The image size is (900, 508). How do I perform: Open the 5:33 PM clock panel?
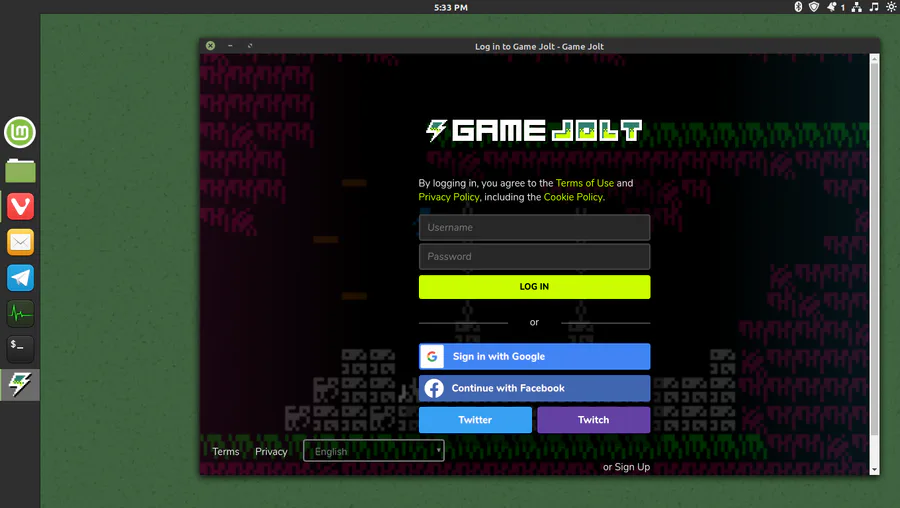tap(451, 7)
